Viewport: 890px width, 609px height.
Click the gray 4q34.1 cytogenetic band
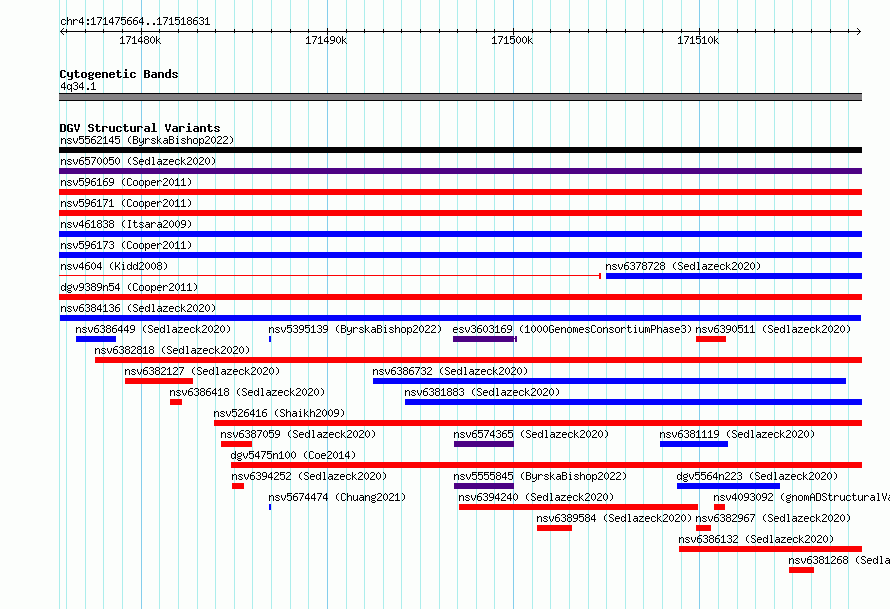(460, 97)
